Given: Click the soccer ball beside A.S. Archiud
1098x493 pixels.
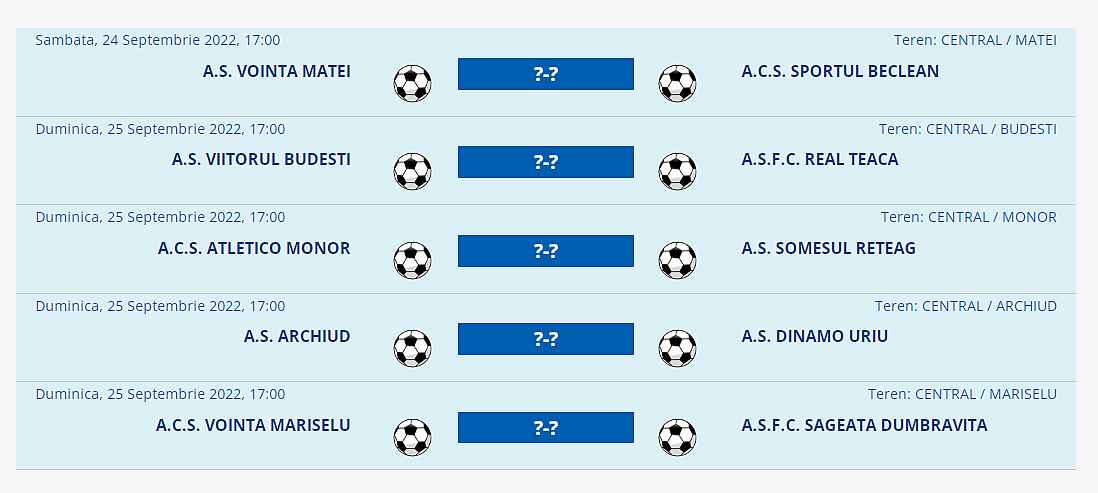Looking at the screenshot, I should pos(412,348).
